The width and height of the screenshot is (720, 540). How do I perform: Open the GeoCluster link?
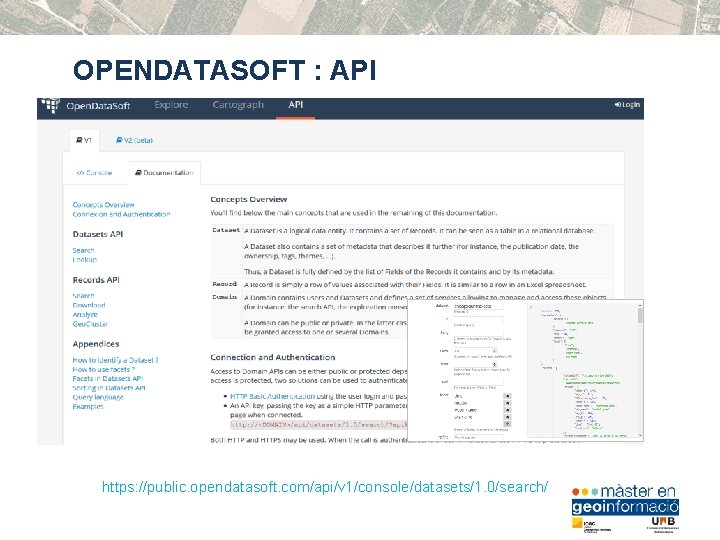[x=90, y=324]
